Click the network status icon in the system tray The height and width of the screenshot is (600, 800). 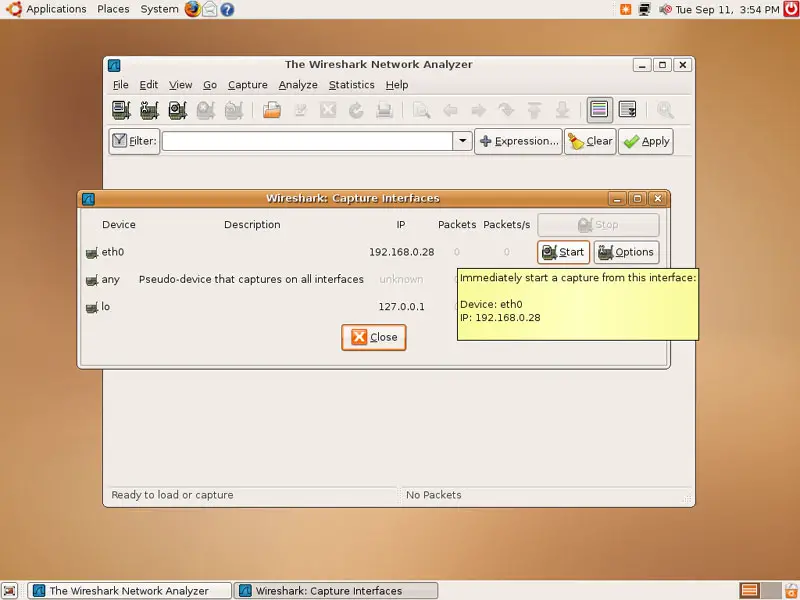[x=645, y=9]
